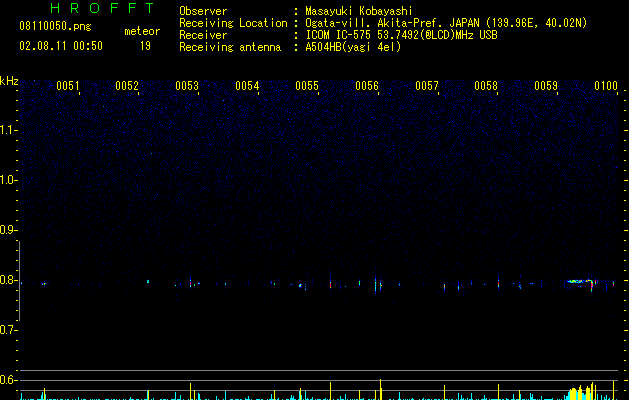
Task: Click the A504HB(yagi 4el) antenna value
Action: (x=353, y=47)
